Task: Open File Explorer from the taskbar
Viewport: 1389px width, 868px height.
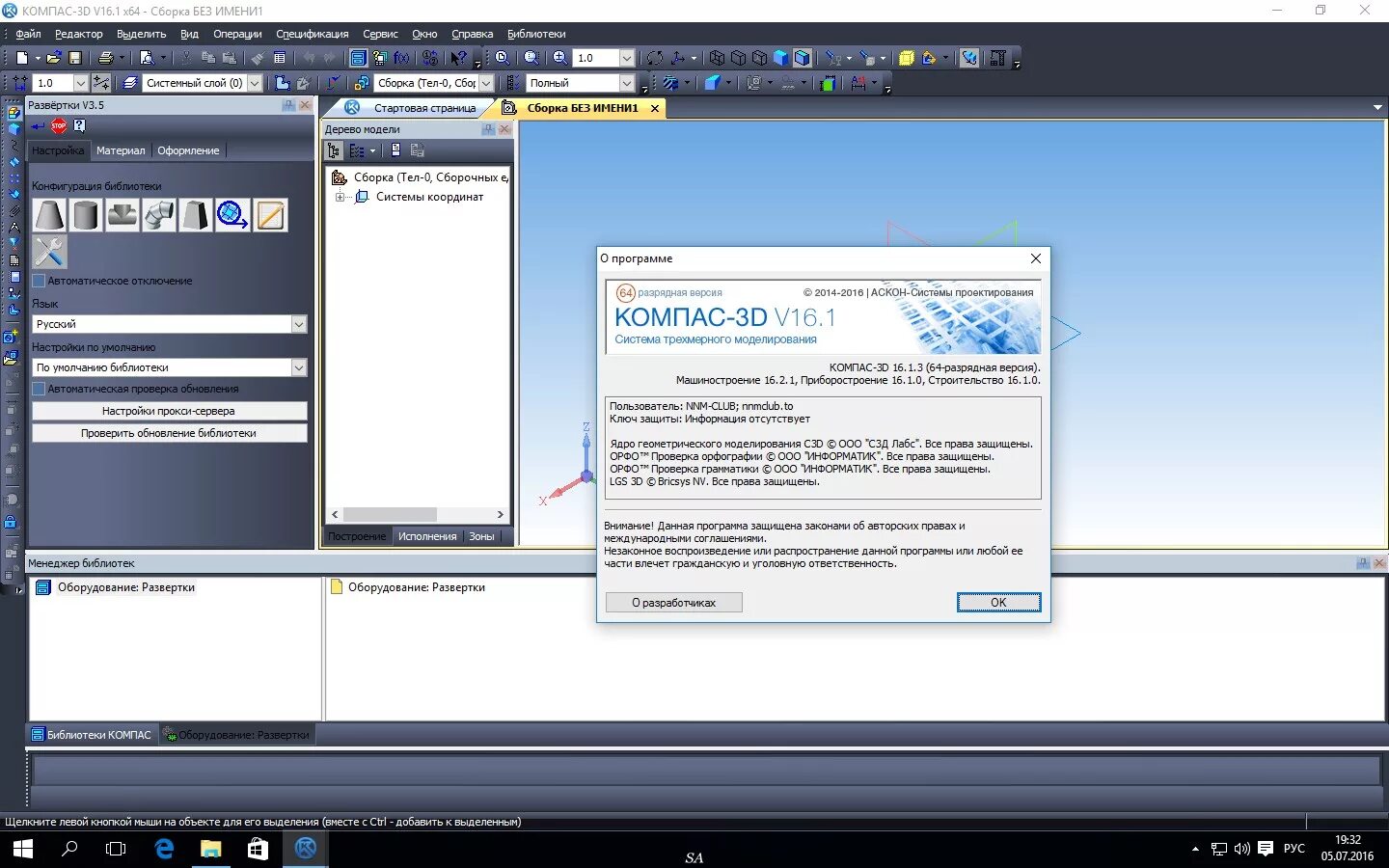Action: [210, 849]
